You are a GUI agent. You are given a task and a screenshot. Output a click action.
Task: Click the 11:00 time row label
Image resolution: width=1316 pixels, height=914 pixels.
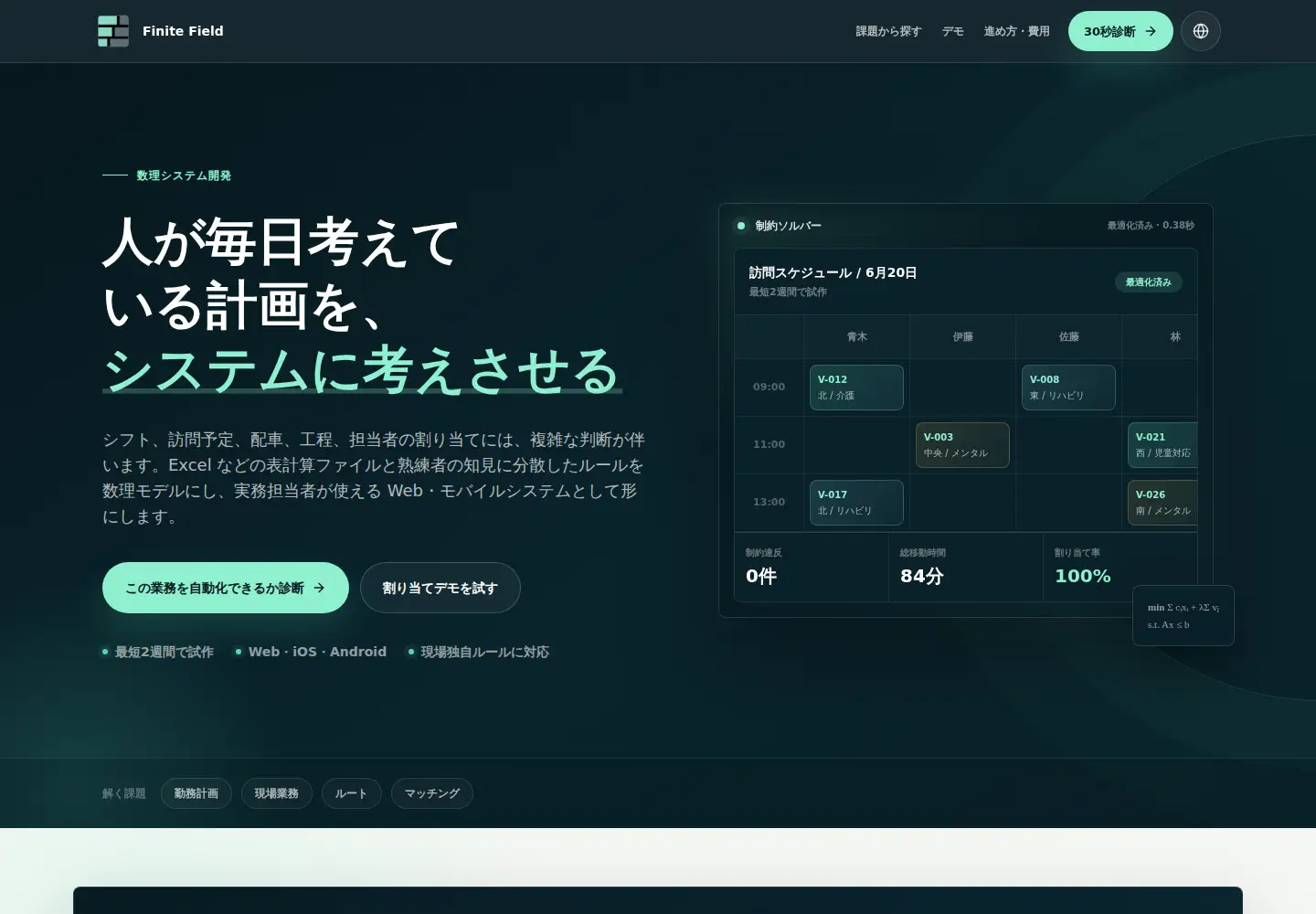coord(769,444)
